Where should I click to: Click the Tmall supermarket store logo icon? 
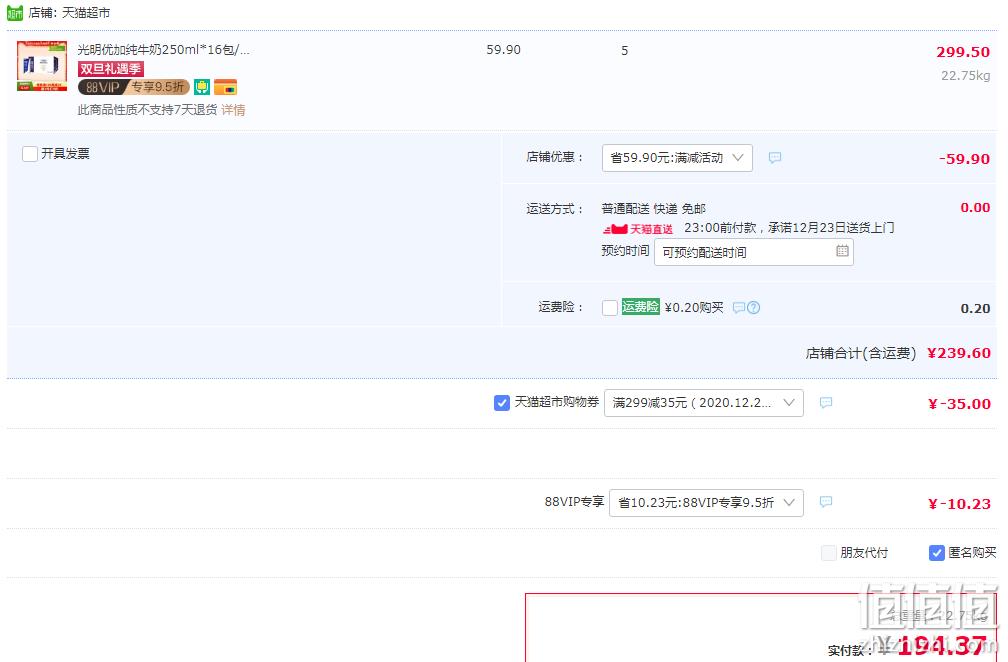coord(15,12)
